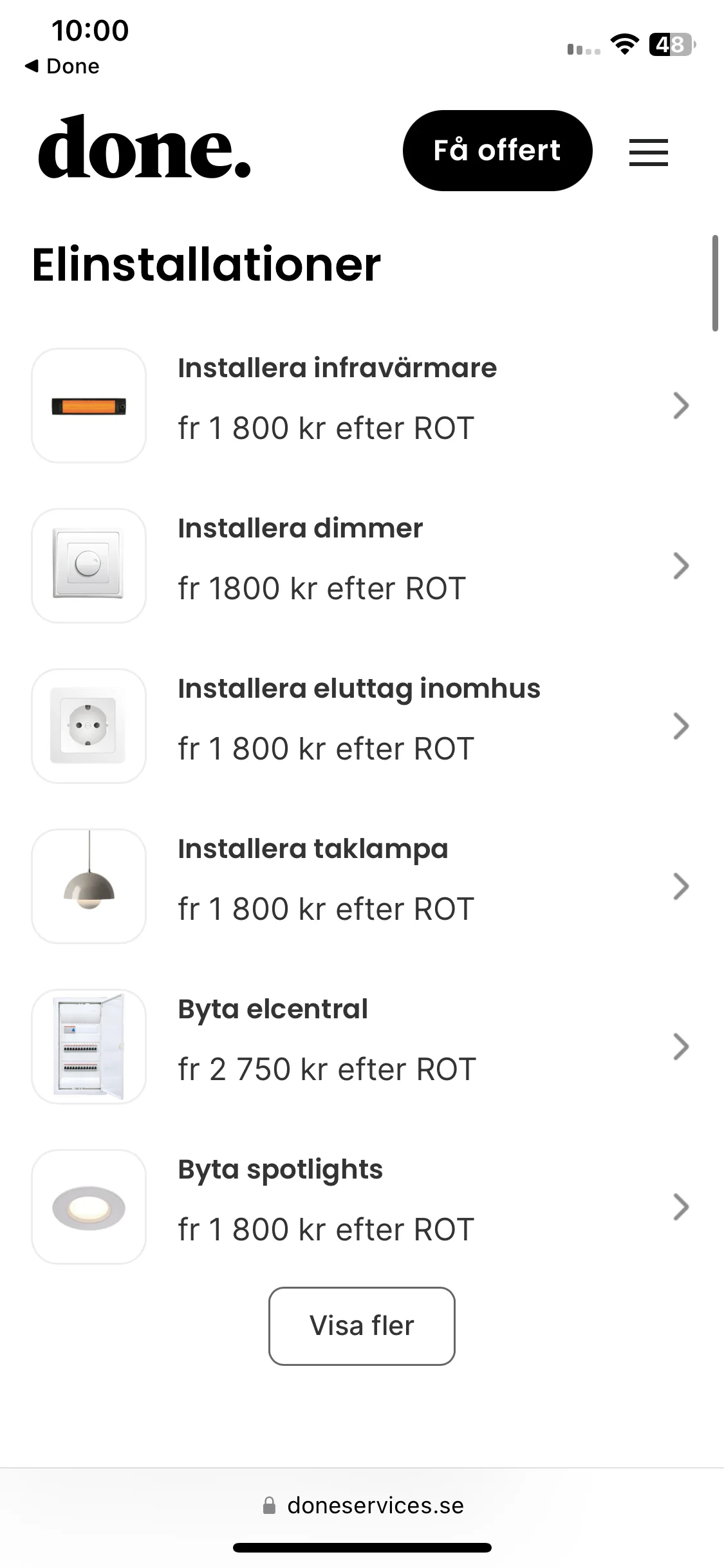This screenshot has width=724, height=1568.
Task: Show more services with Visa fler
Action: pos(362,1326)
